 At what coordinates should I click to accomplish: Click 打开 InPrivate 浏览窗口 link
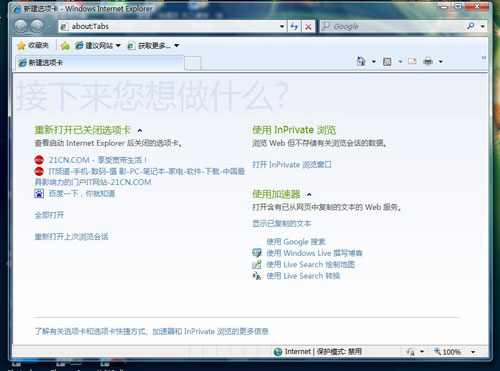click(x=292, y=165)
